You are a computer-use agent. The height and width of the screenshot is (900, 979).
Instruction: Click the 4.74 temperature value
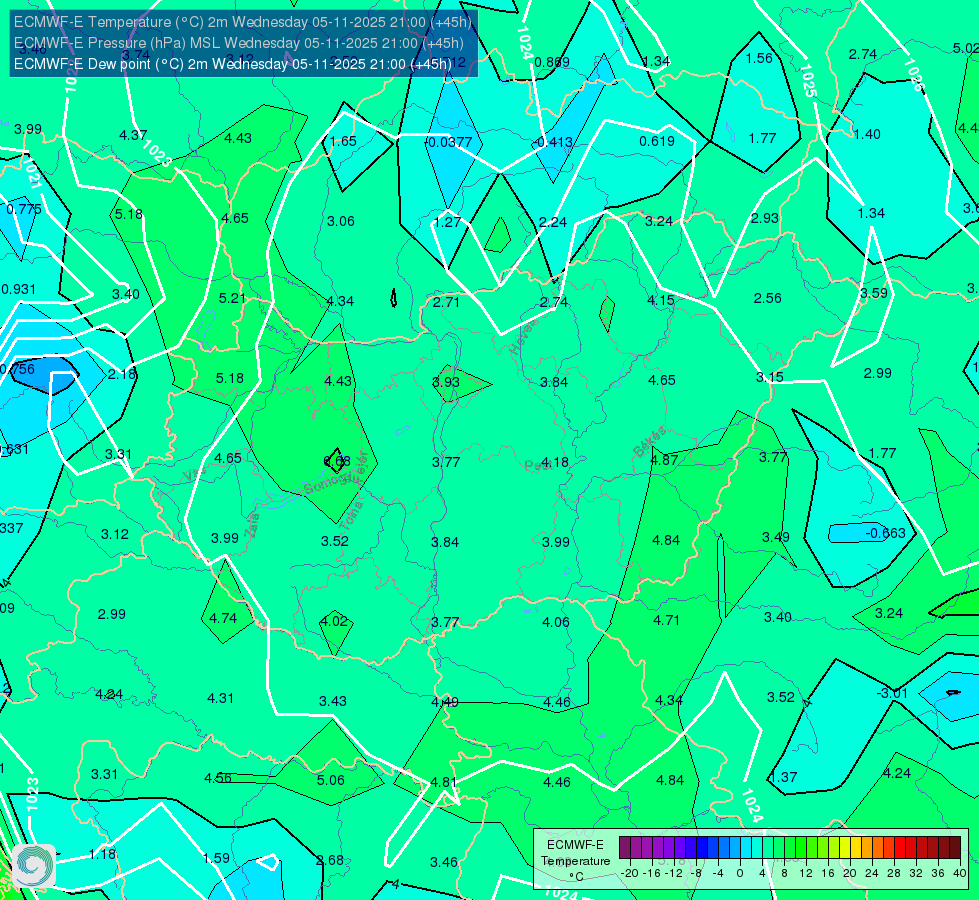223,619
